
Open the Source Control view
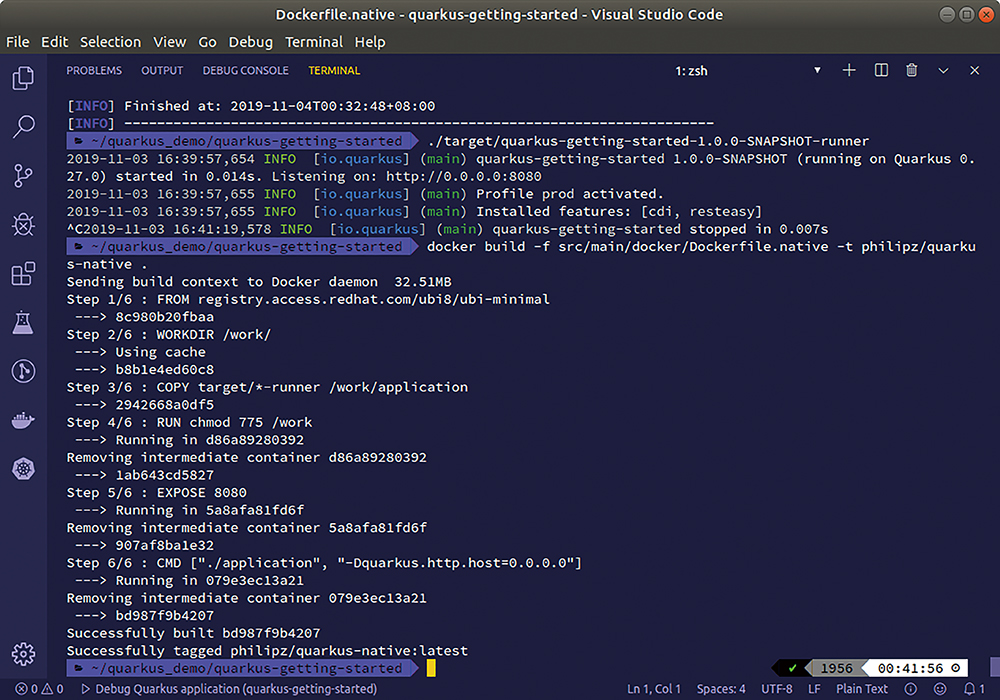(23, 176)
